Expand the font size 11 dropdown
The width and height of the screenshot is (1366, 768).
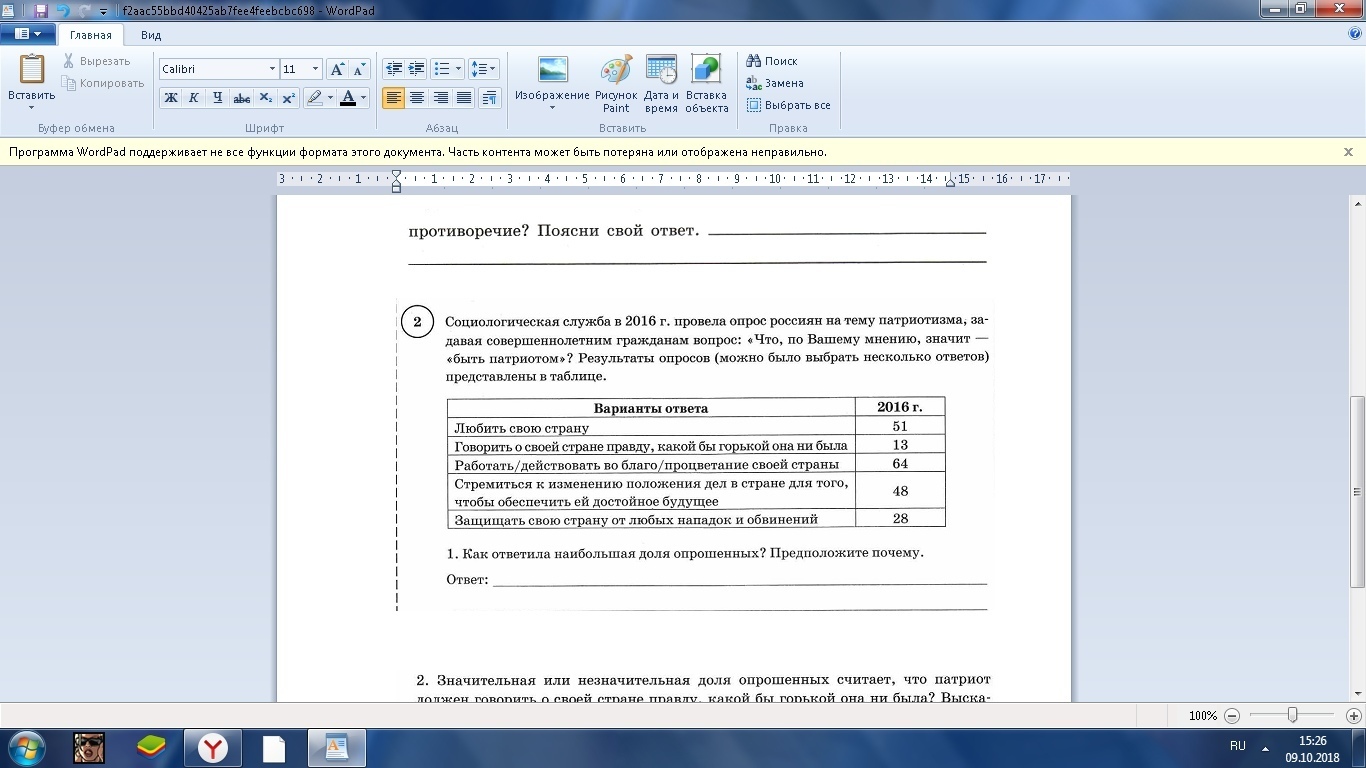(x=316, y=69)
